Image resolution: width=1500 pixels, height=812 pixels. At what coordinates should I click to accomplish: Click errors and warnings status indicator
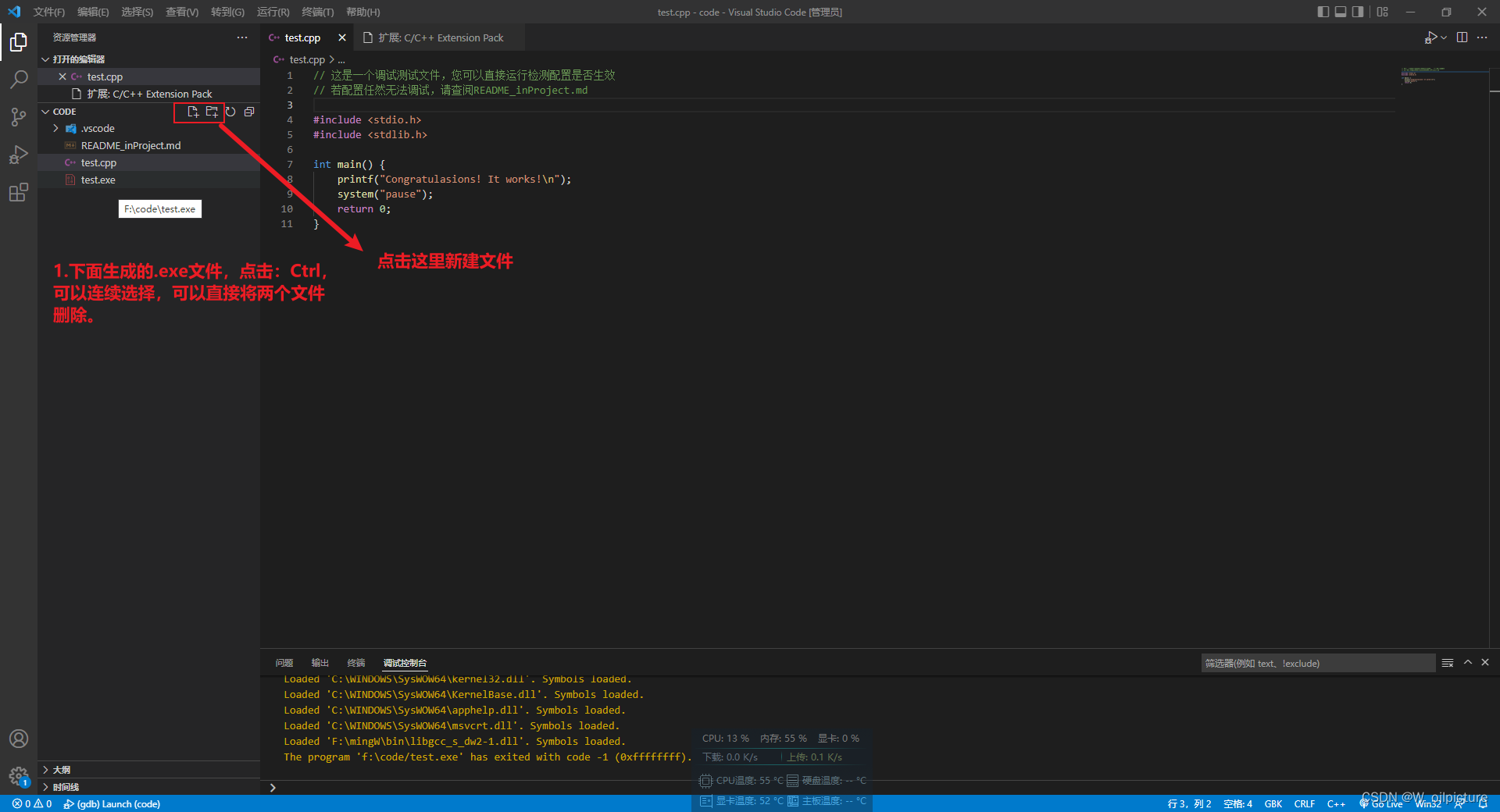(32, 803)
